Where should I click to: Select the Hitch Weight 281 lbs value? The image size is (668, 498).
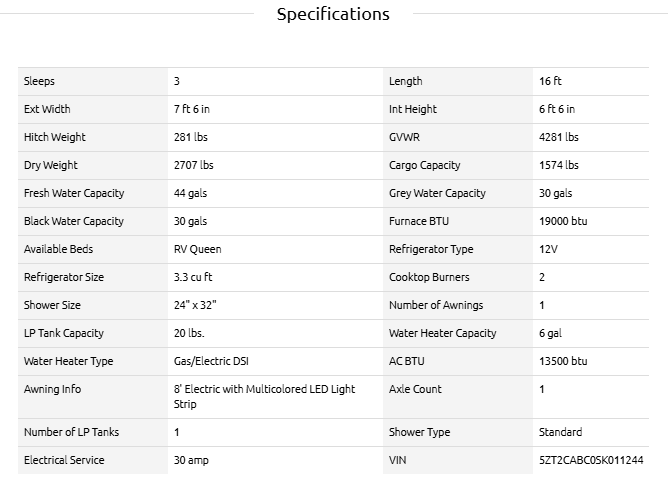point(191,137)
